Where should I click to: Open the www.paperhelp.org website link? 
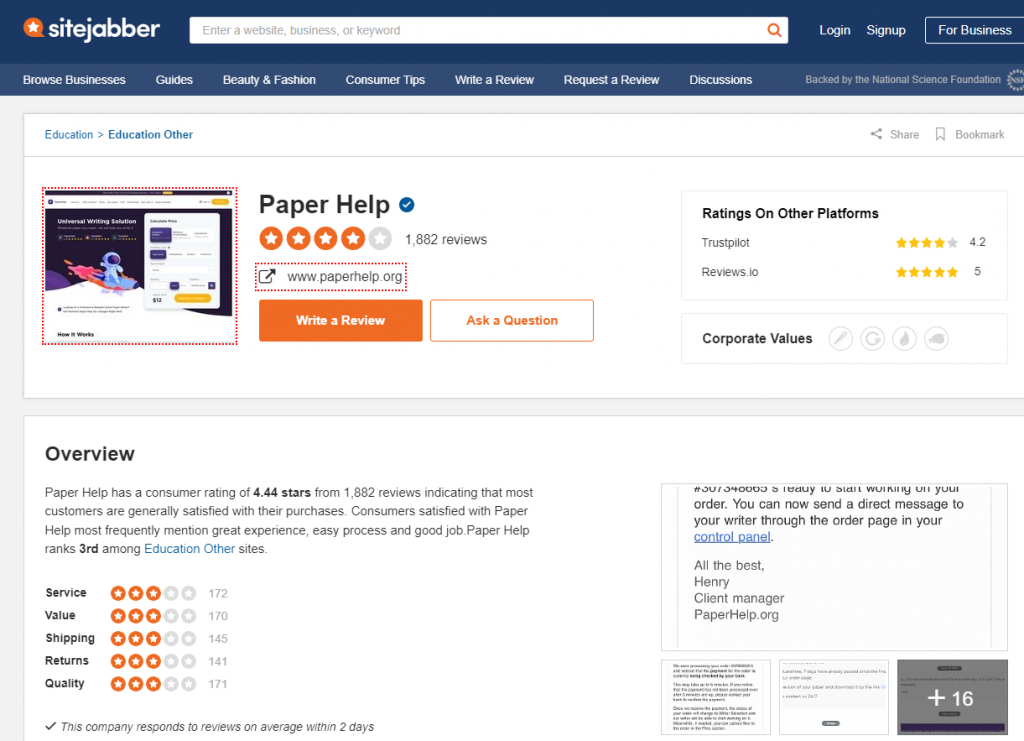point(345,277)
